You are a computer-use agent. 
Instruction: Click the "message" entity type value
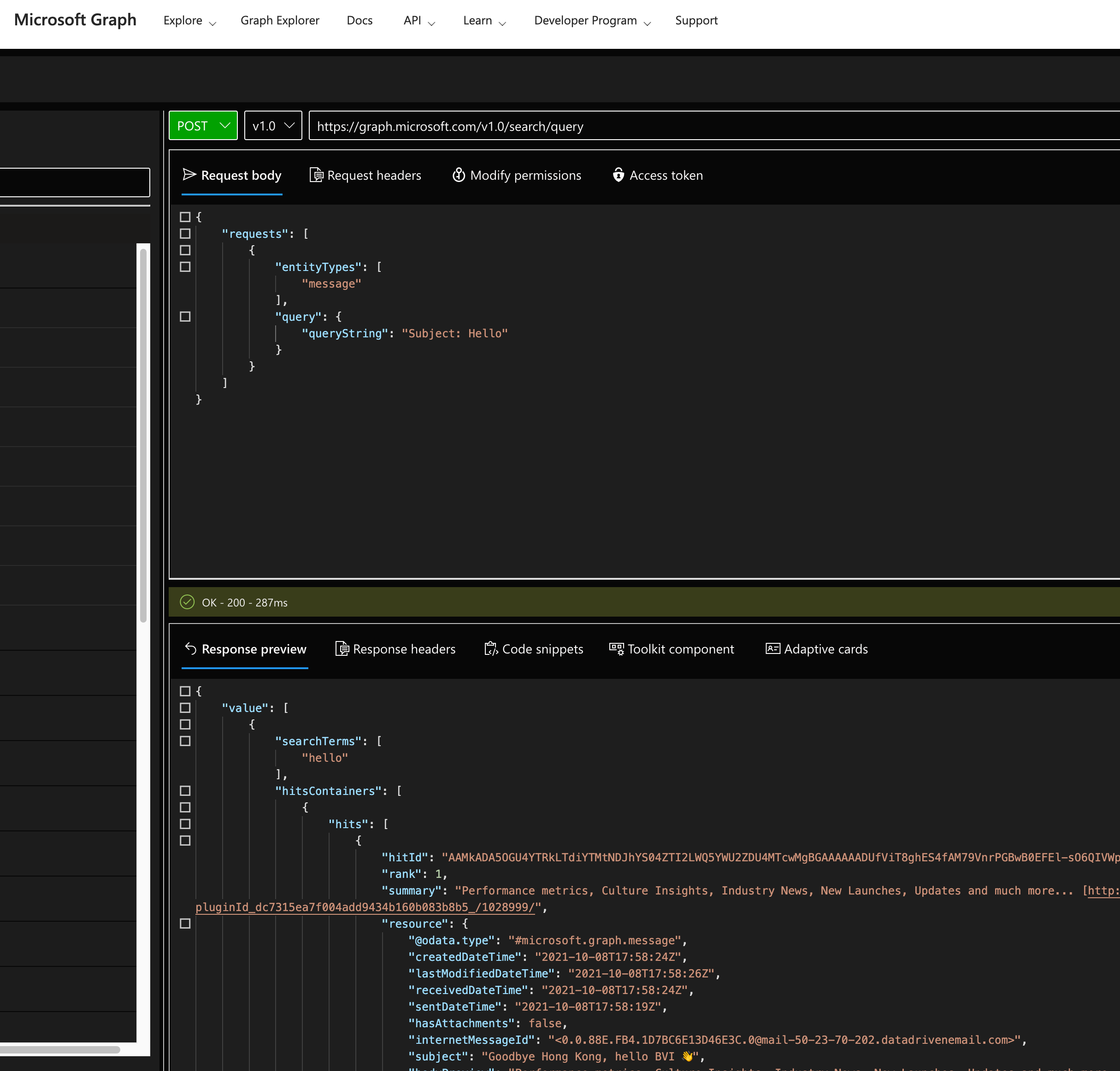[x=331, y=284]
